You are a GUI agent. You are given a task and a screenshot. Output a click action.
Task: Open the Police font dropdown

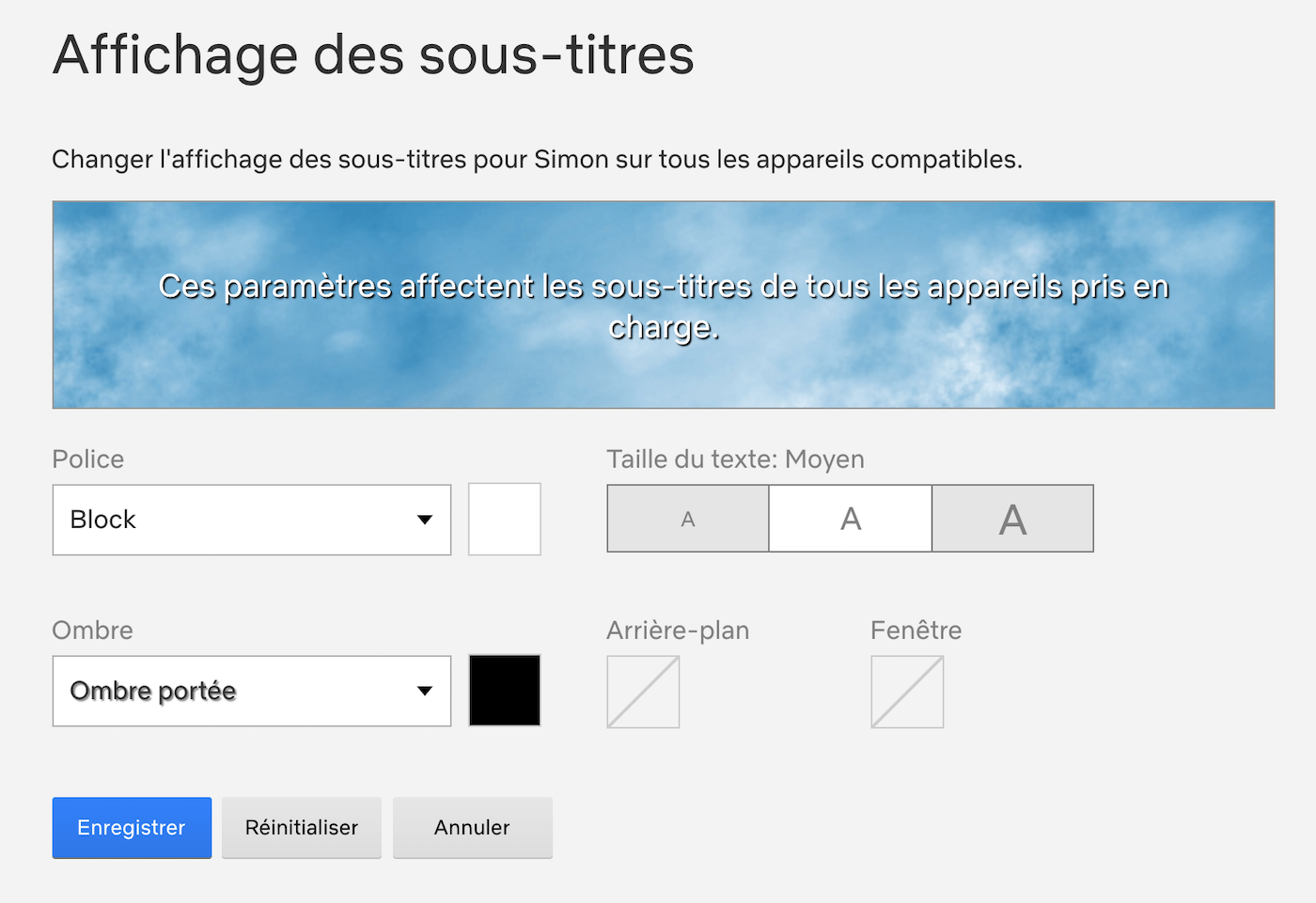tap(252, 520)
